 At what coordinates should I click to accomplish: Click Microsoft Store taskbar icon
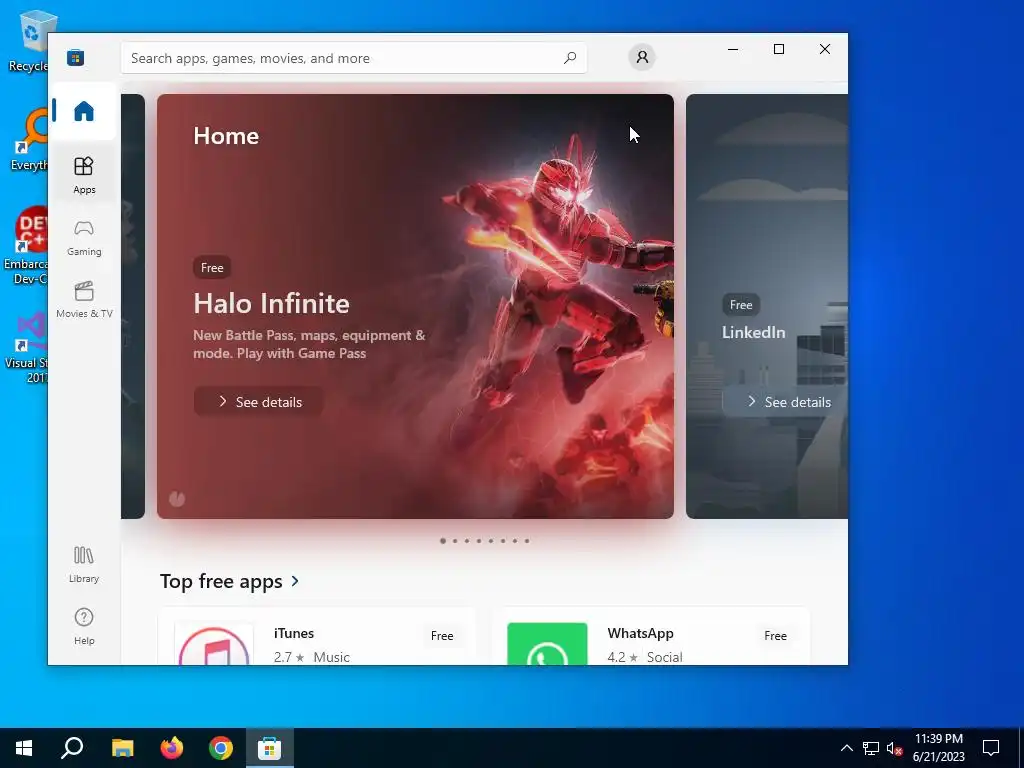pyautogui.click(x=270, y=748)
